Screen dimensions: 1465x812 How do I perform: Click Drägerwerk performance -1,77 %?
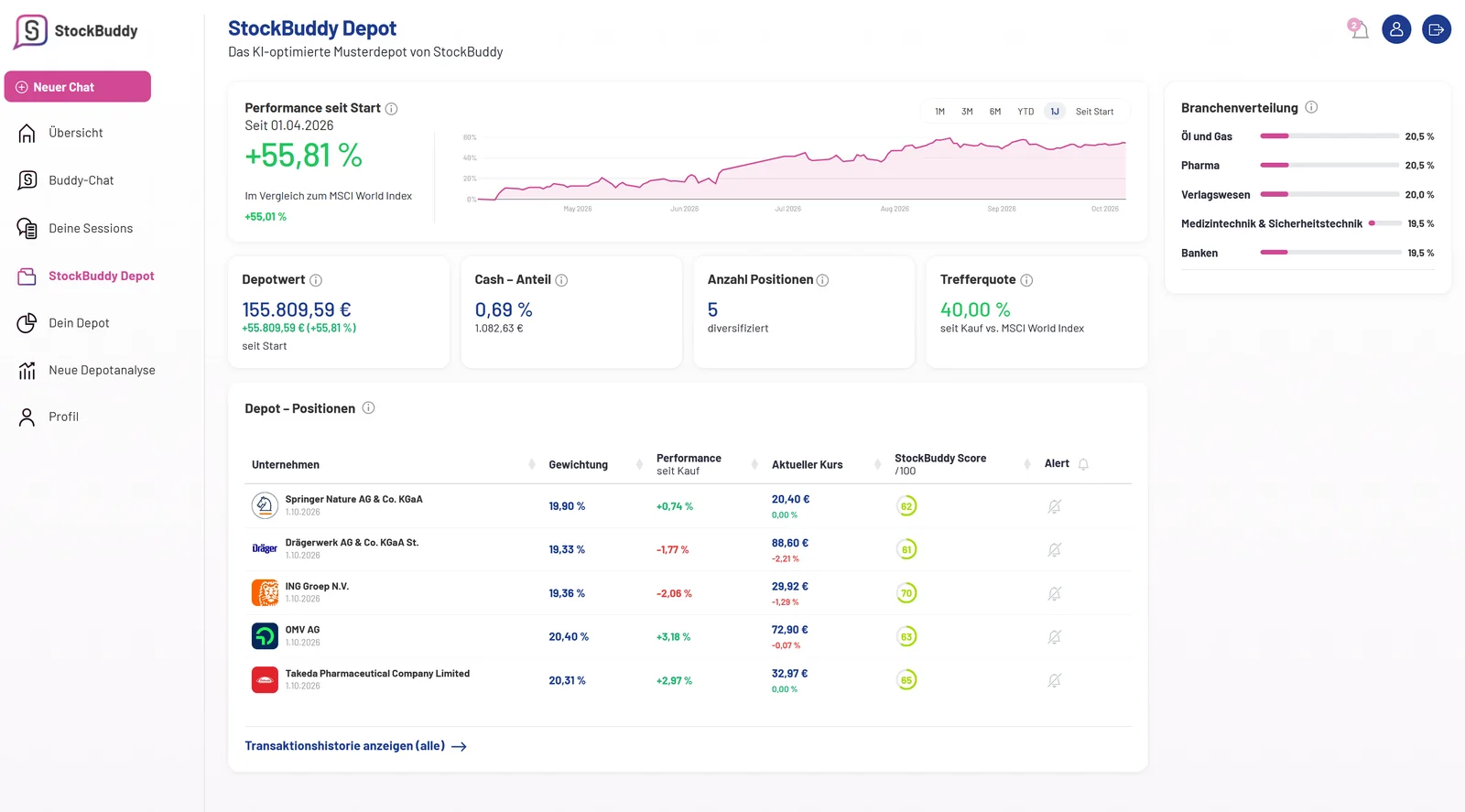tap(672, 550)
